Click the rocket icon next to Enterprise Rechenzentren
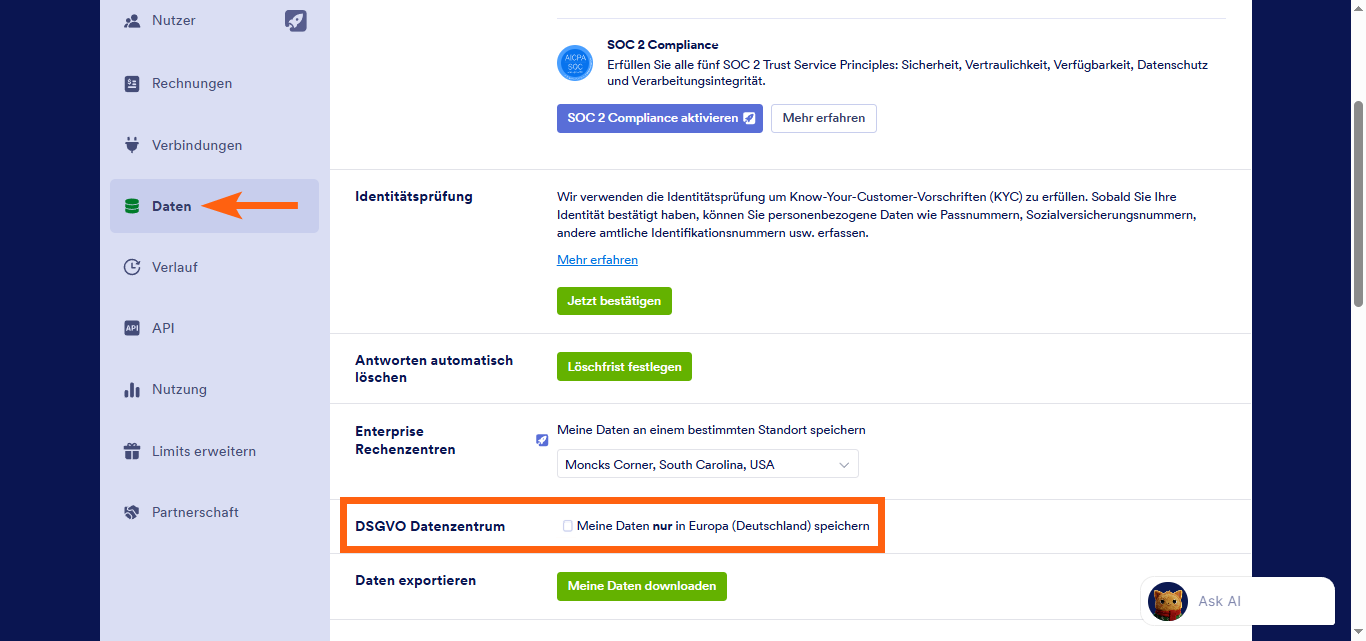Screen dimensions: 1366x641 point(542,440)
